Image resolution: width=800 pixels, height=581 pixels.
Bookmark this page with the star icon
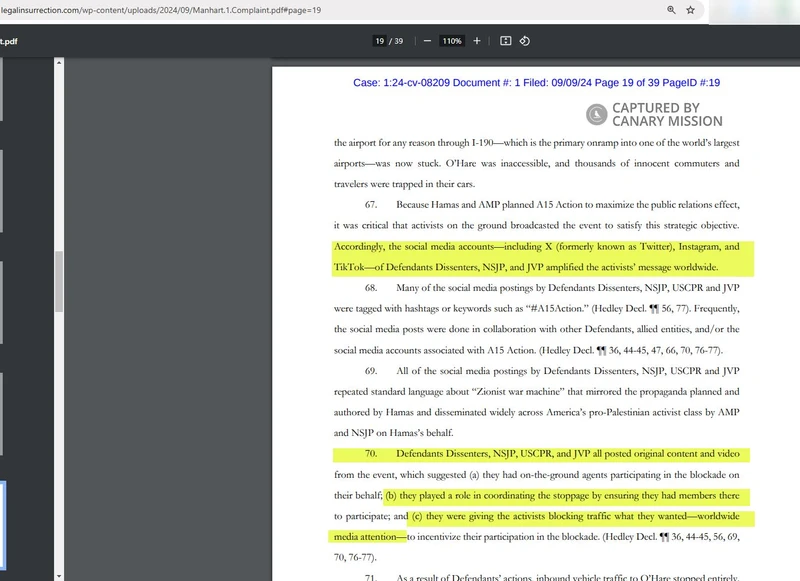[x=690, y=10]
